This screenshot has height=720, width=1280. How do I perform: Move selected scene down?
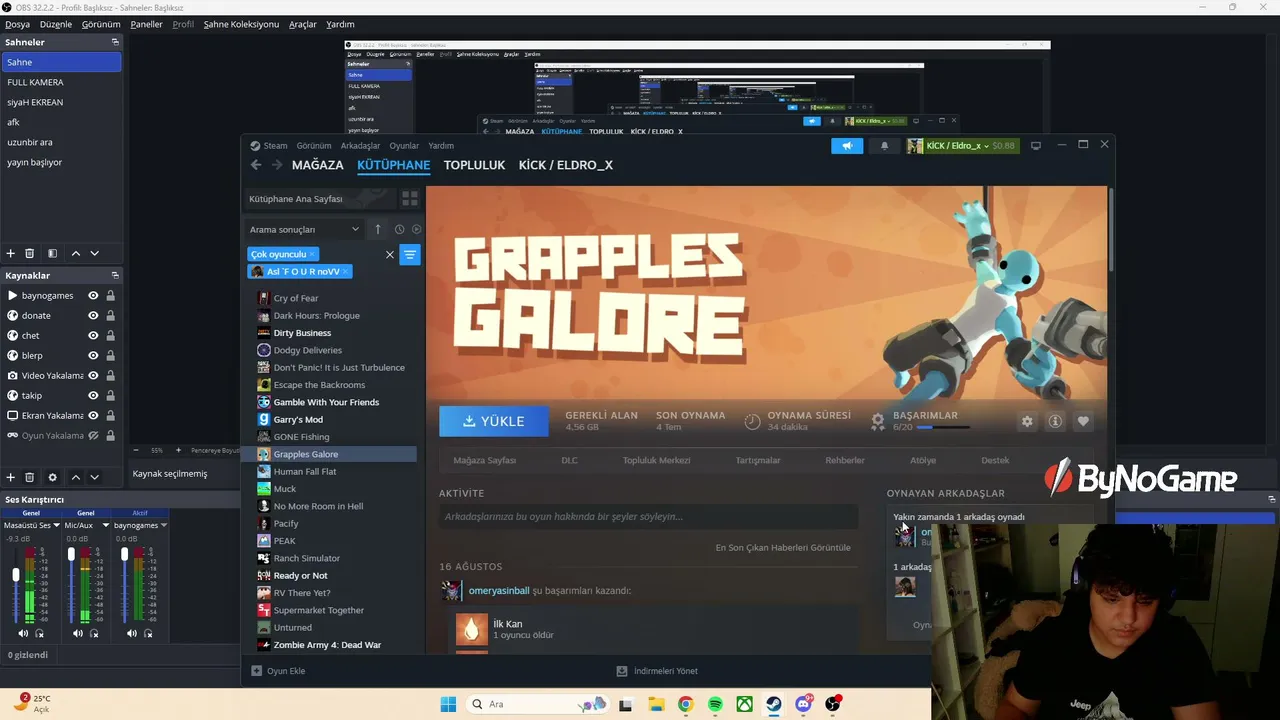point(94,254)
